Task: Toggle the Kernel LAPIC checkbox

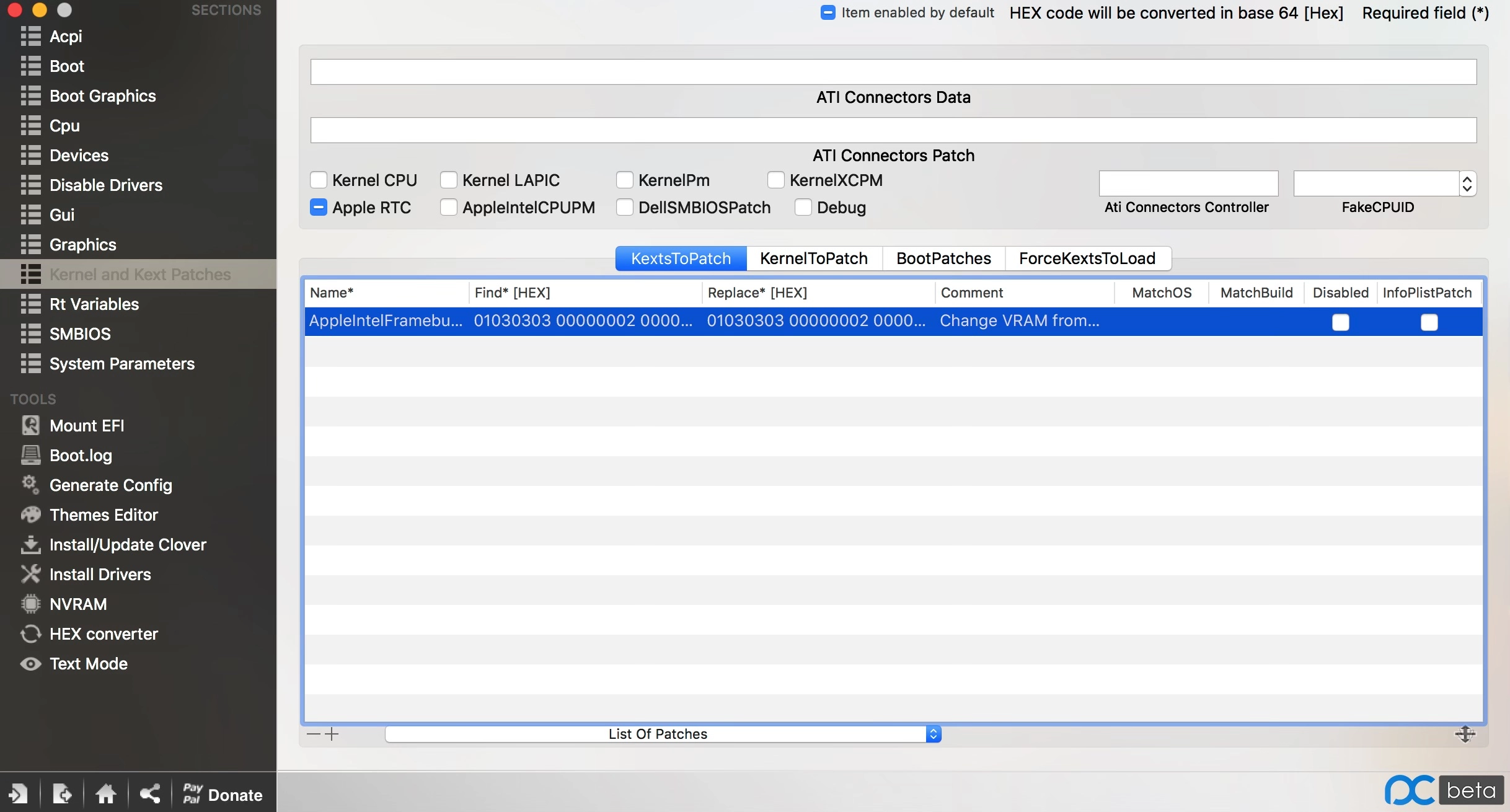Action: 449,180
